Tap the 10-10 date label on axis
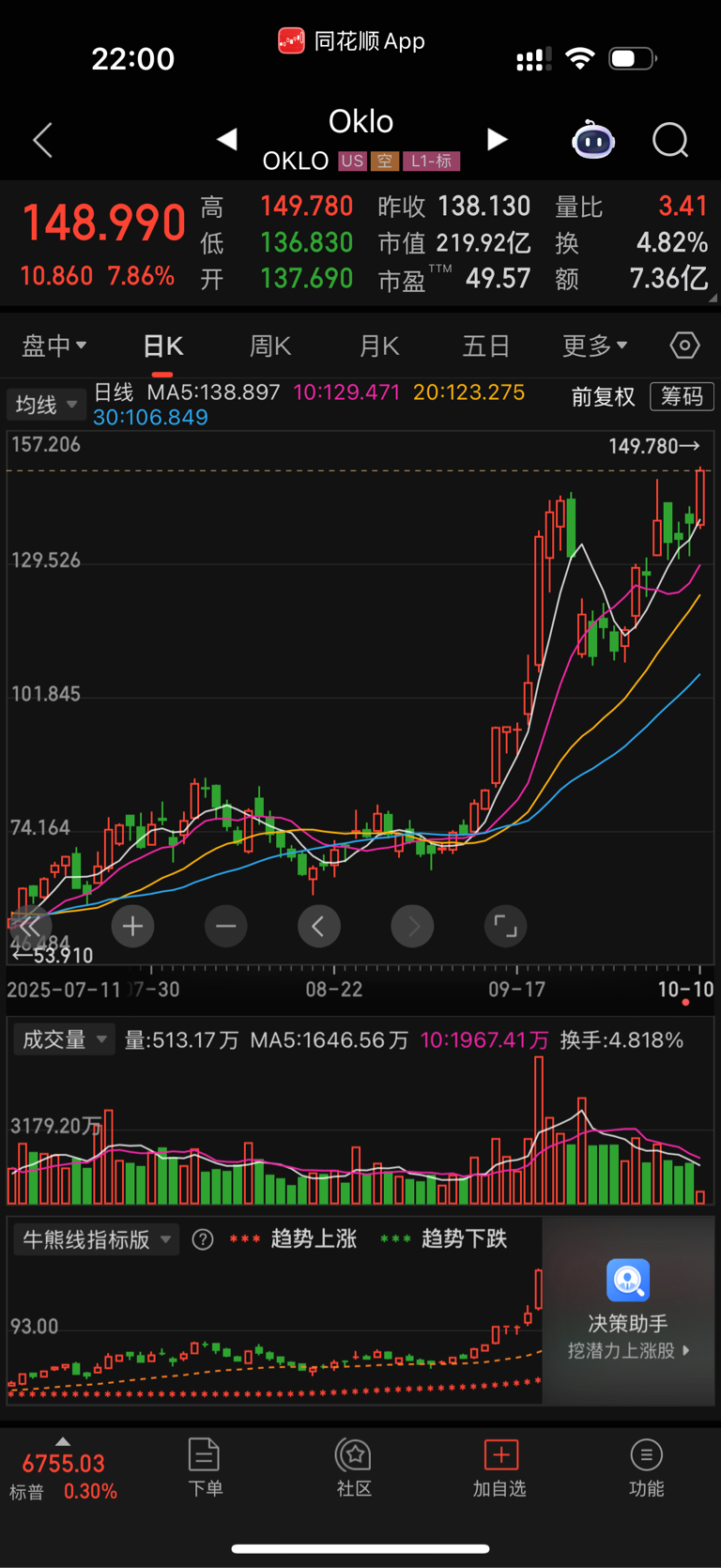Viewport: 721px width, 1568px height. pos(685,989)
